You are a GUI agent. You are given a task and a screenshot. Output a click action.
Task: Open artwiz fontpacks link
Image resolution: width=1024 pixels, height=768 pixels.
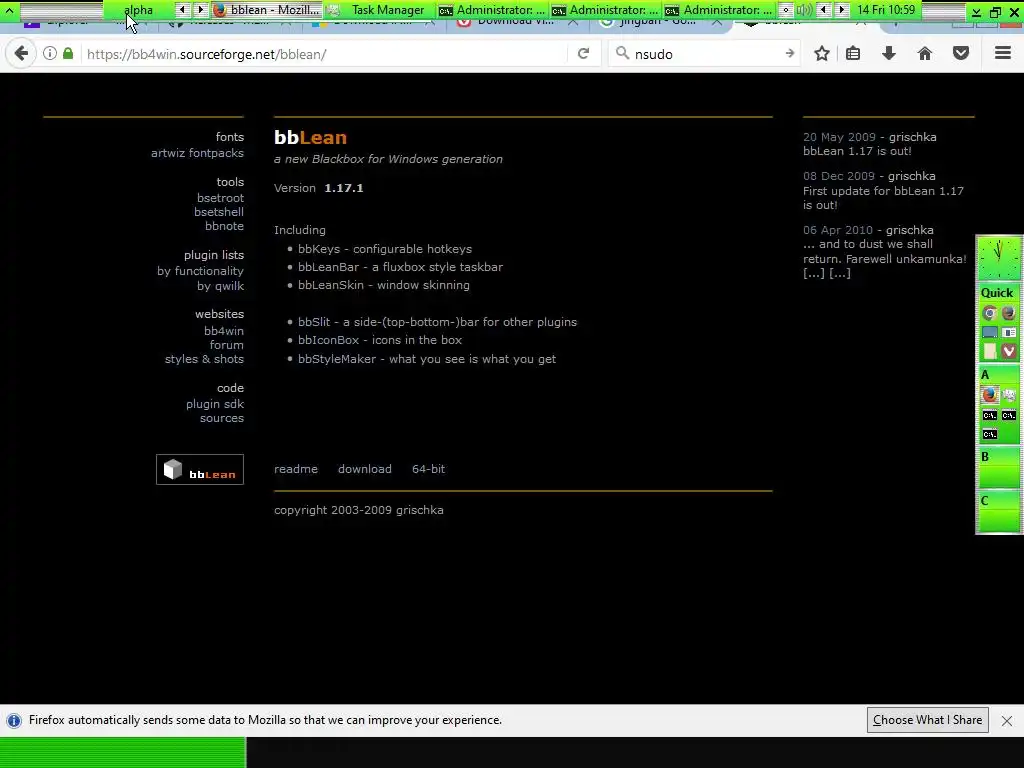pos(197,153)
